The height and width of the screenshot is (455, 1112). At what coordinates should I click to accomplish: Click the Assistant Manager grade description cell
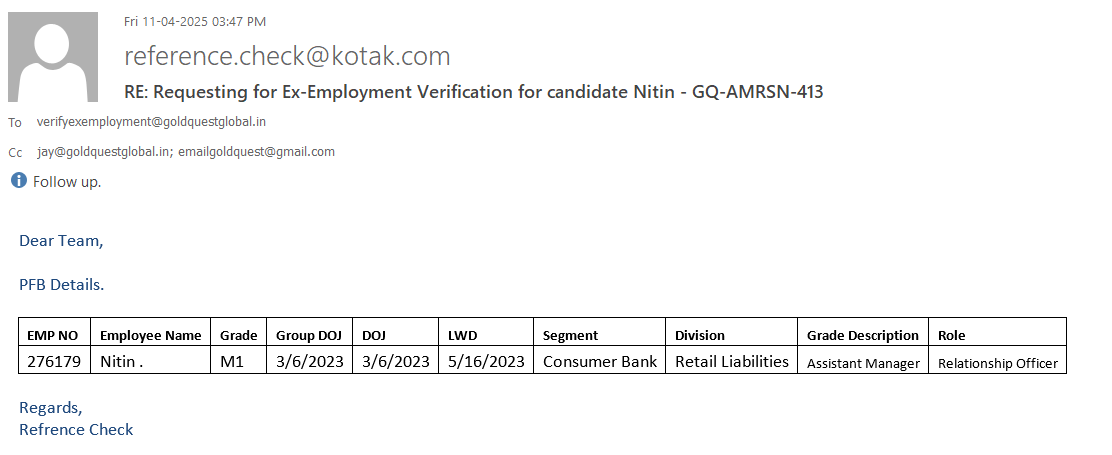[863, 363]
